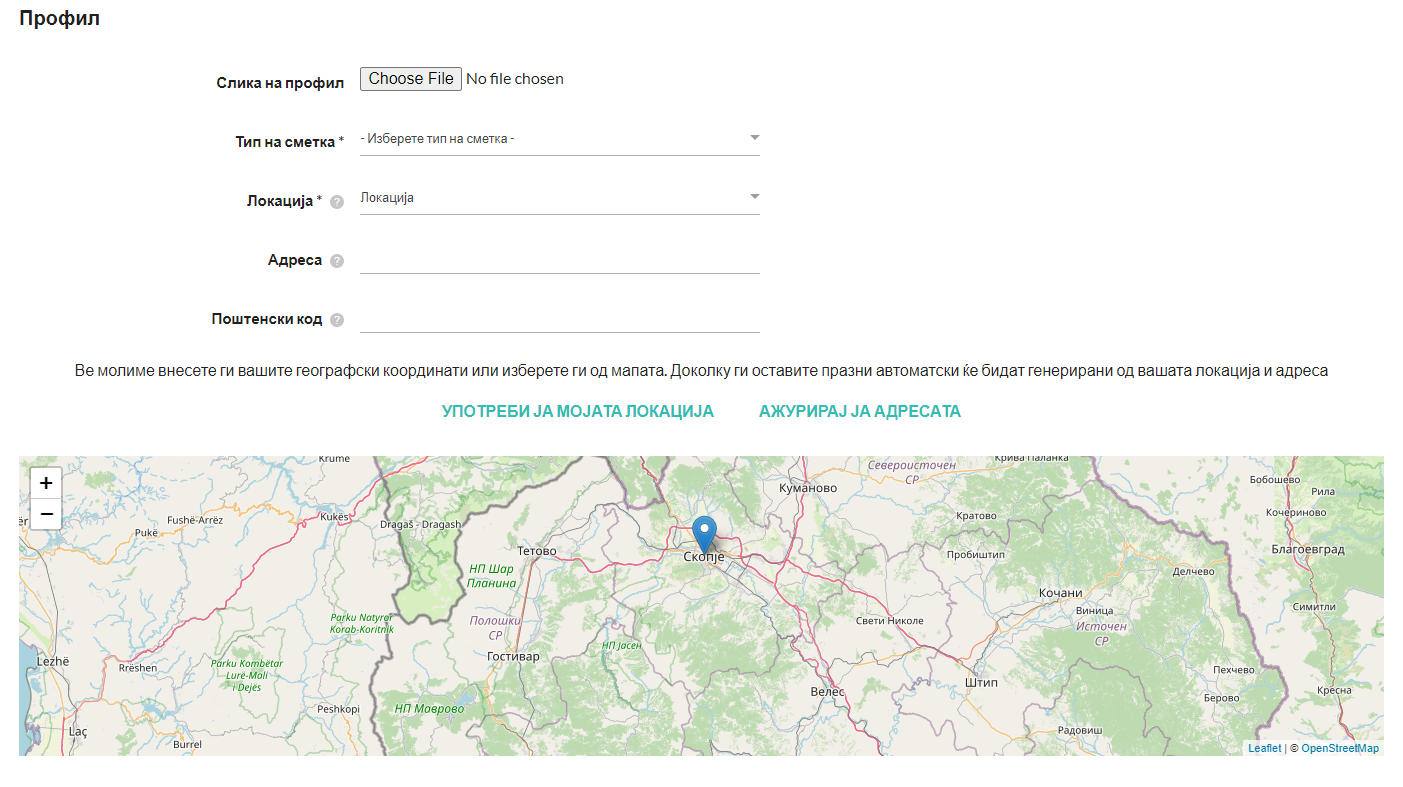Click the Choose File button
This screenshot has height=787, width=1403.
(x=411, y=79)
